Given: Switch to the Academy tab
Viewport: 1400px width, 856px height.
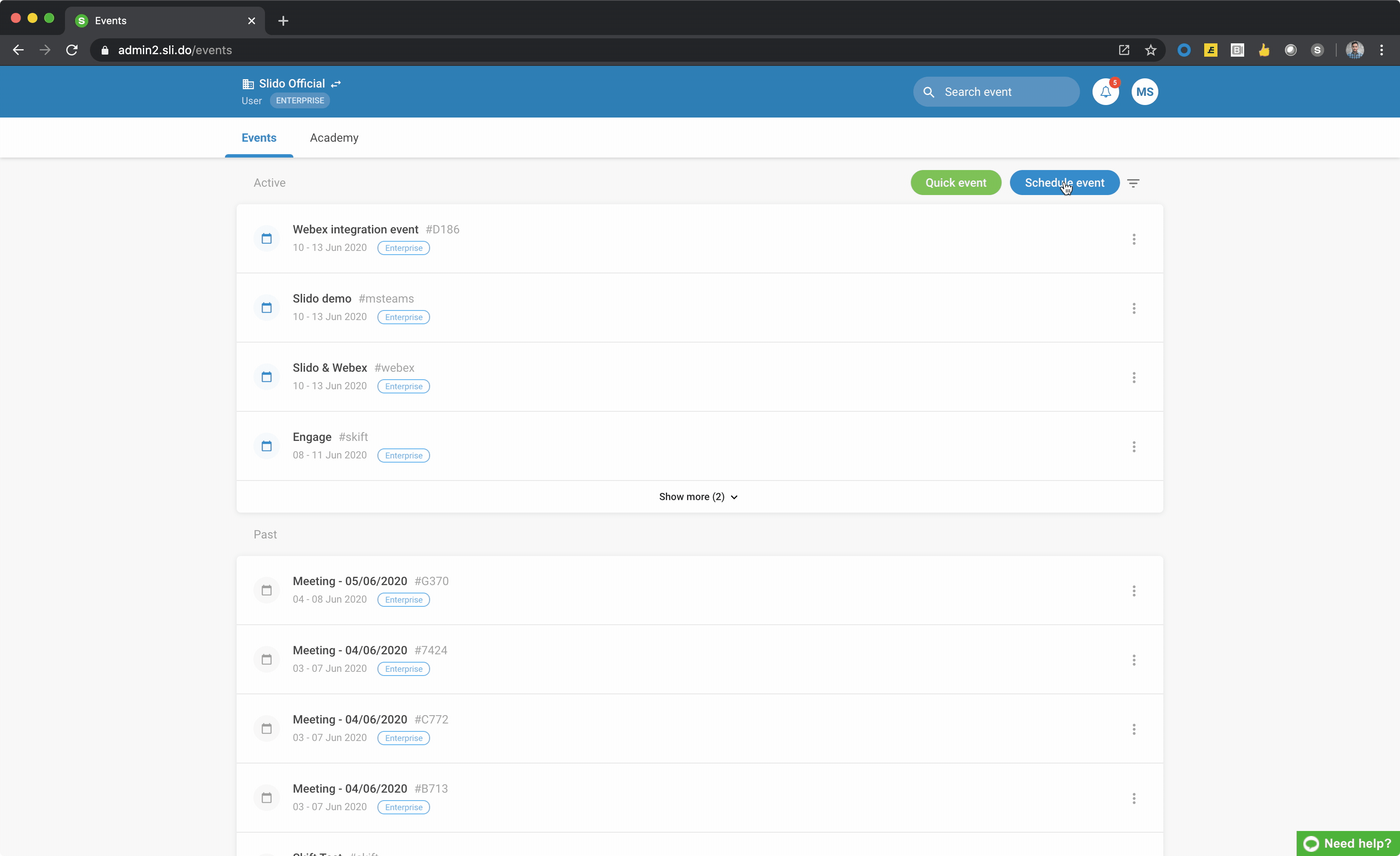Looking at the screenshot, I should click(334, 138).
